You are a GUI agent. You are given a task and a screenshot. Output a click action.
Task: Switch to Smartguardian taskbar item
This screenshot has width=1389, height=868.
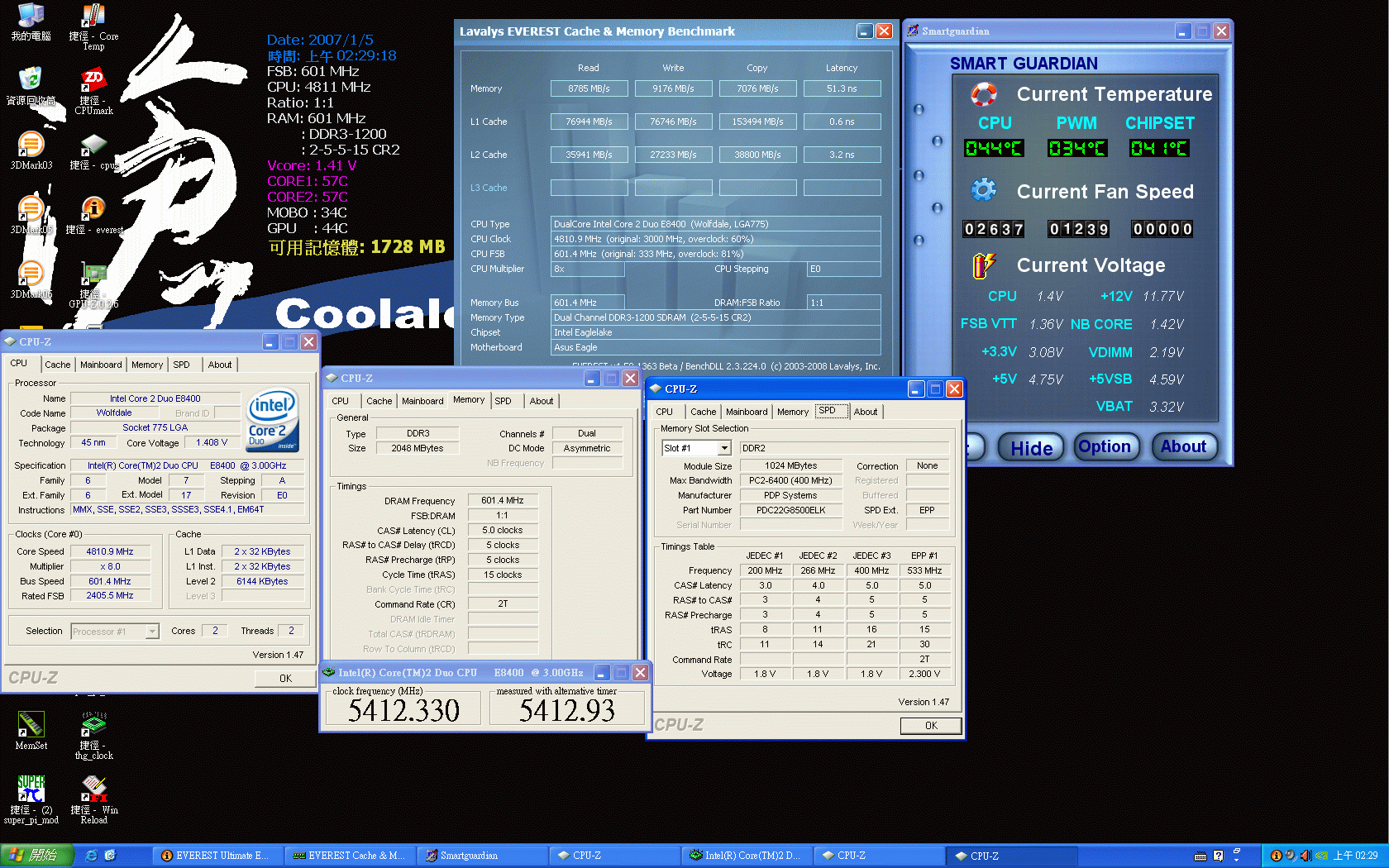[x=481, y=856]
